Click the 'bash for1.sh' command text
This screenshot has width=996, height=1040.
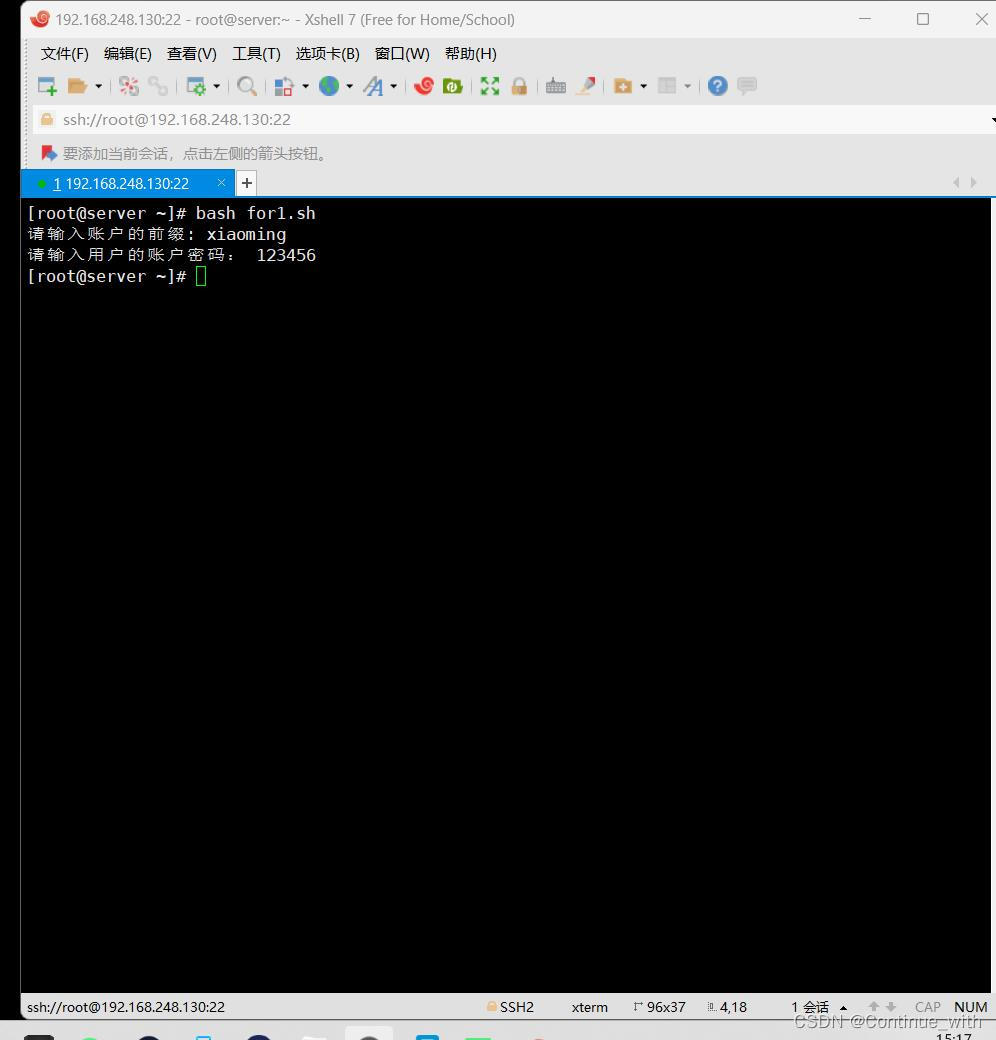[255, 213]
